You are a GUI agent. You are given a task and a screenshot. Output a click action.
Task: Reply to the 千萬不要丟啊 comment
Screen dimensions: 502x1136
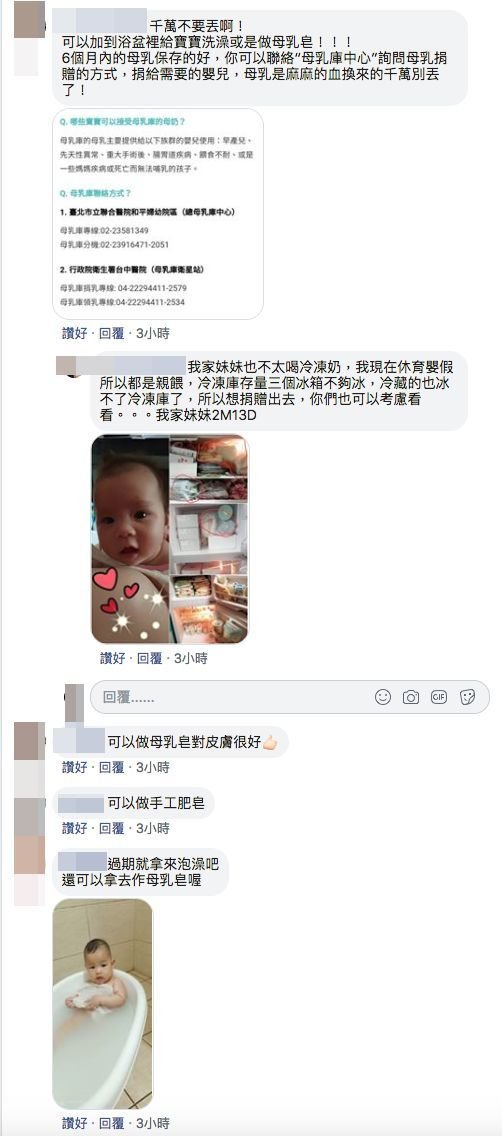111,333
